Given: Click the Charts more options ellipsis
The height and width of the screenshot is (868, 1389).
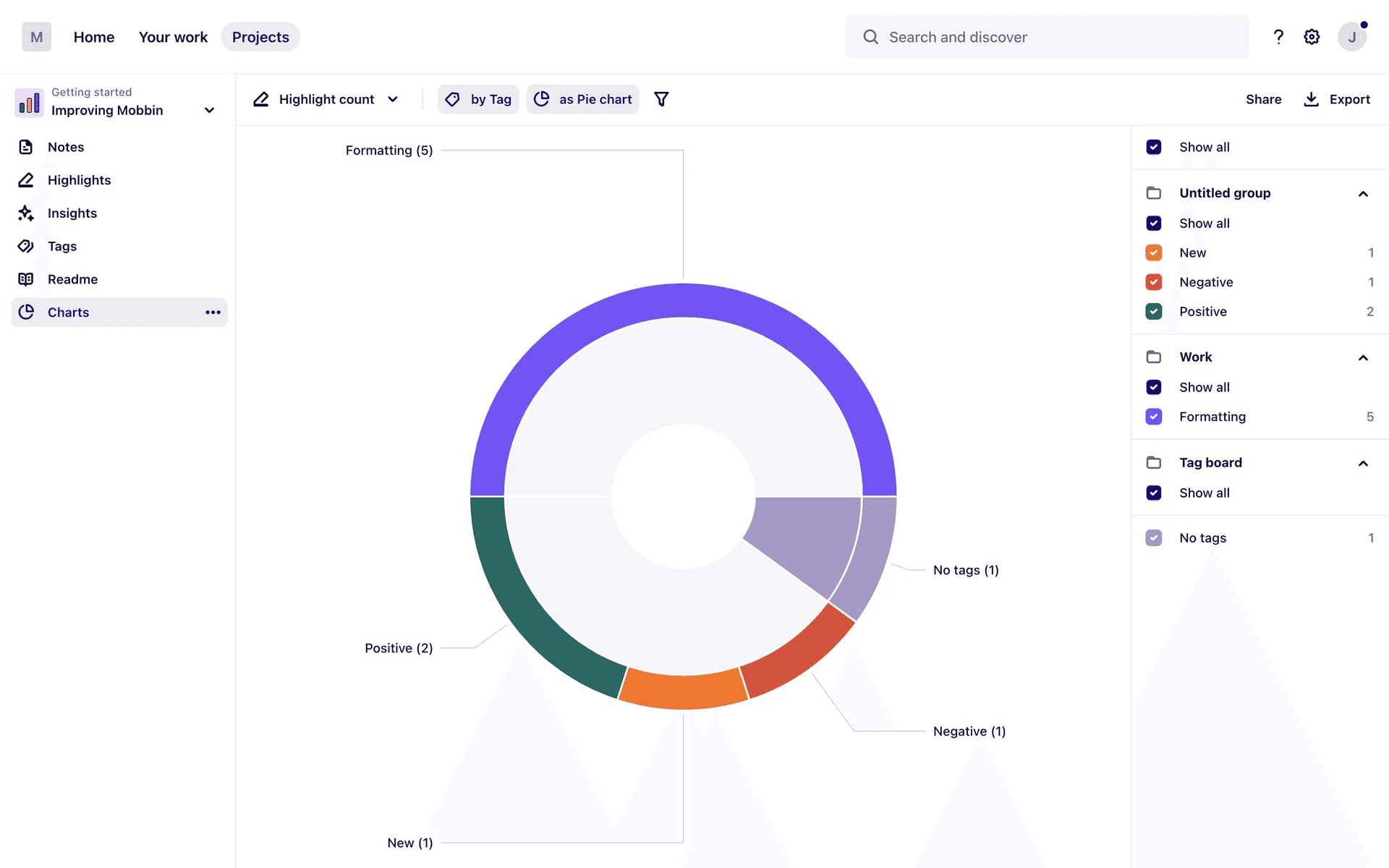Looking at the screenshot, I should pyautogui.click(x=213, y=312).
